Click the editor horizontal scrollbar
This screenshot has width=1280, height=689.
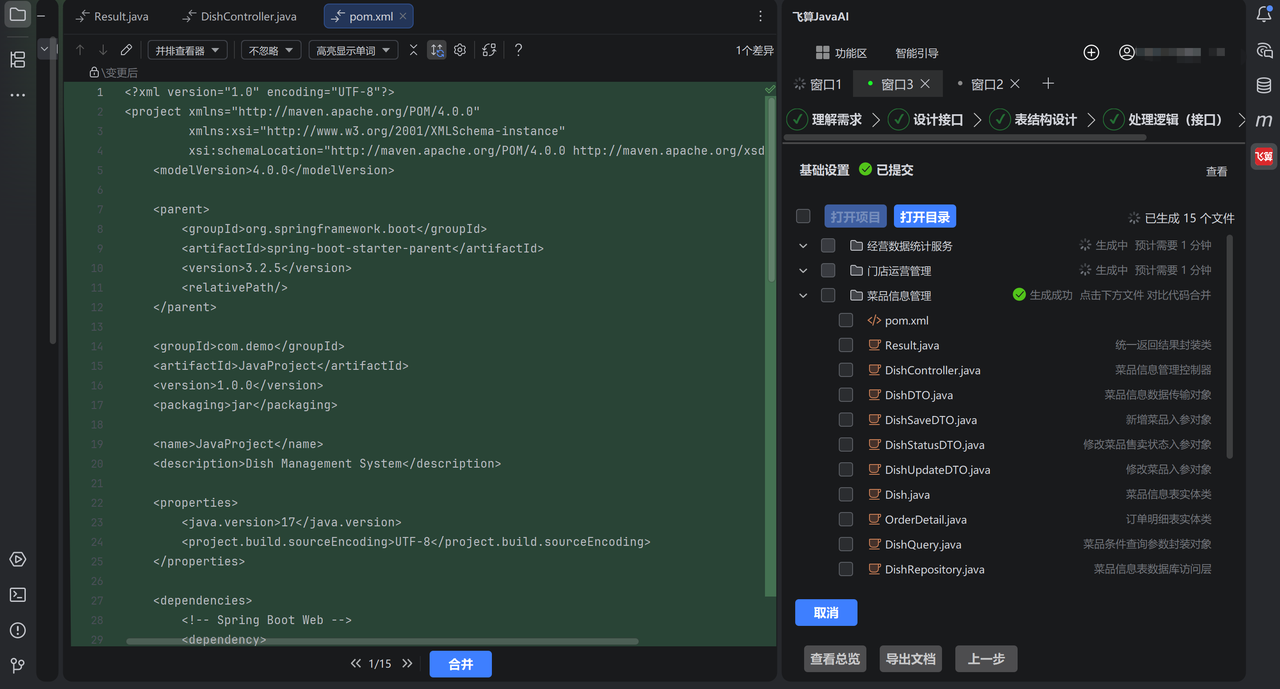coord(382,641)
